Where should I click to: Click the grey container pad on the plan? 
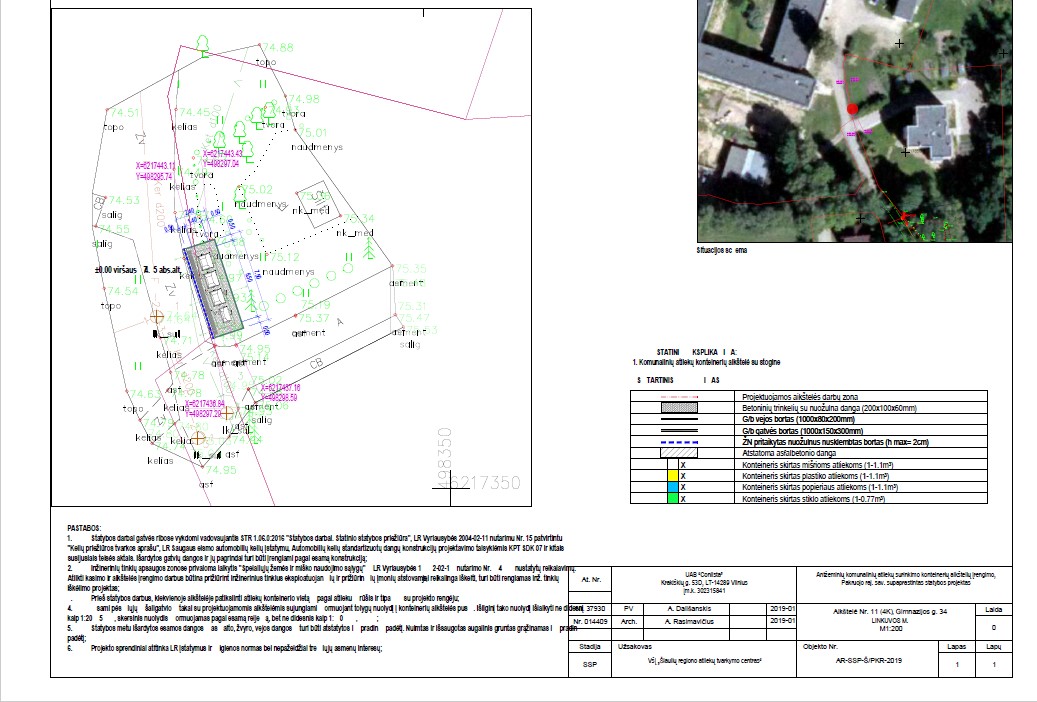pyautogui.click(x=213, y=290)
